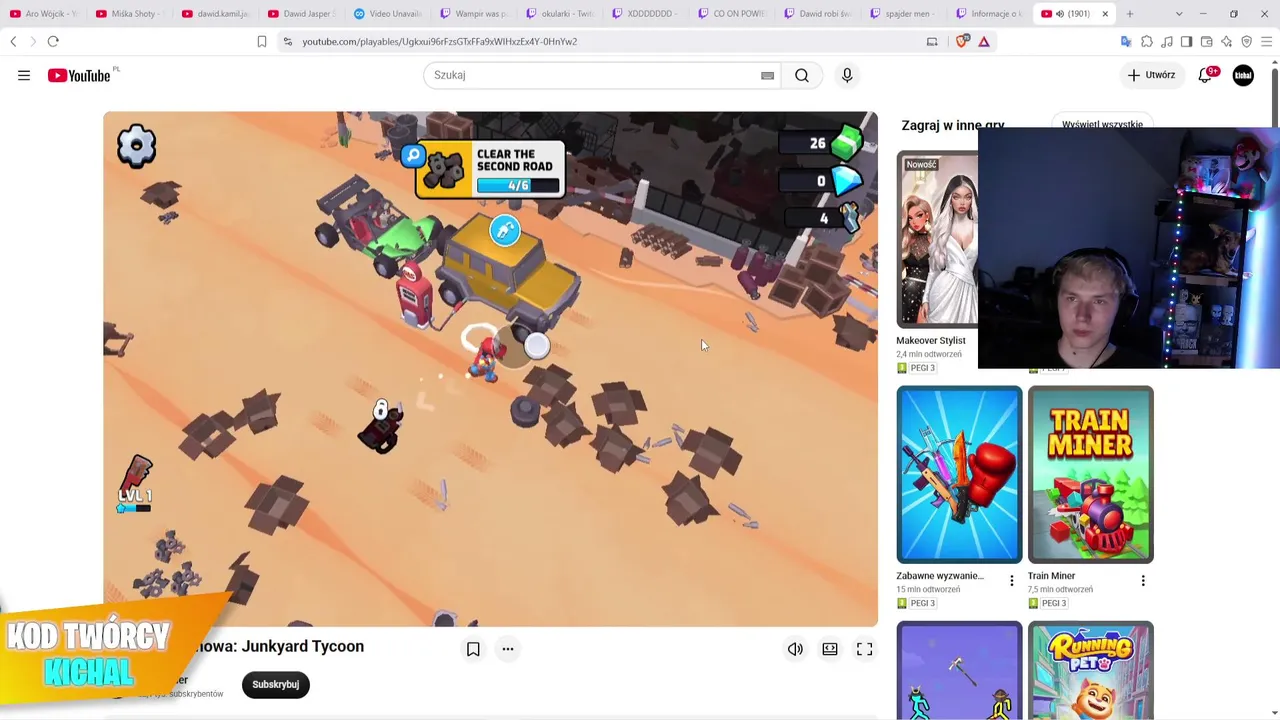Switch the game to theater mode
1280x720 pixels.
tap(830, 649)
